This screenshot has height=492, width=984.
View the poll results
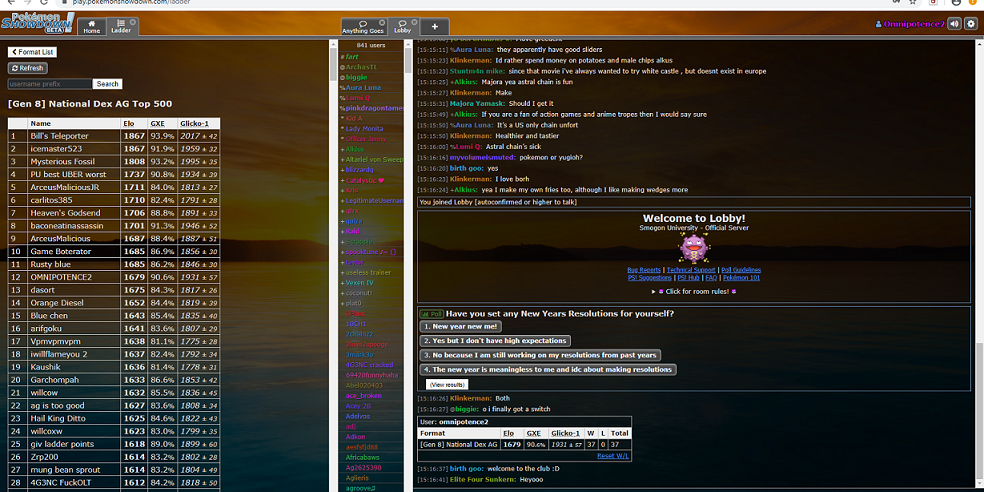point(447,384)
